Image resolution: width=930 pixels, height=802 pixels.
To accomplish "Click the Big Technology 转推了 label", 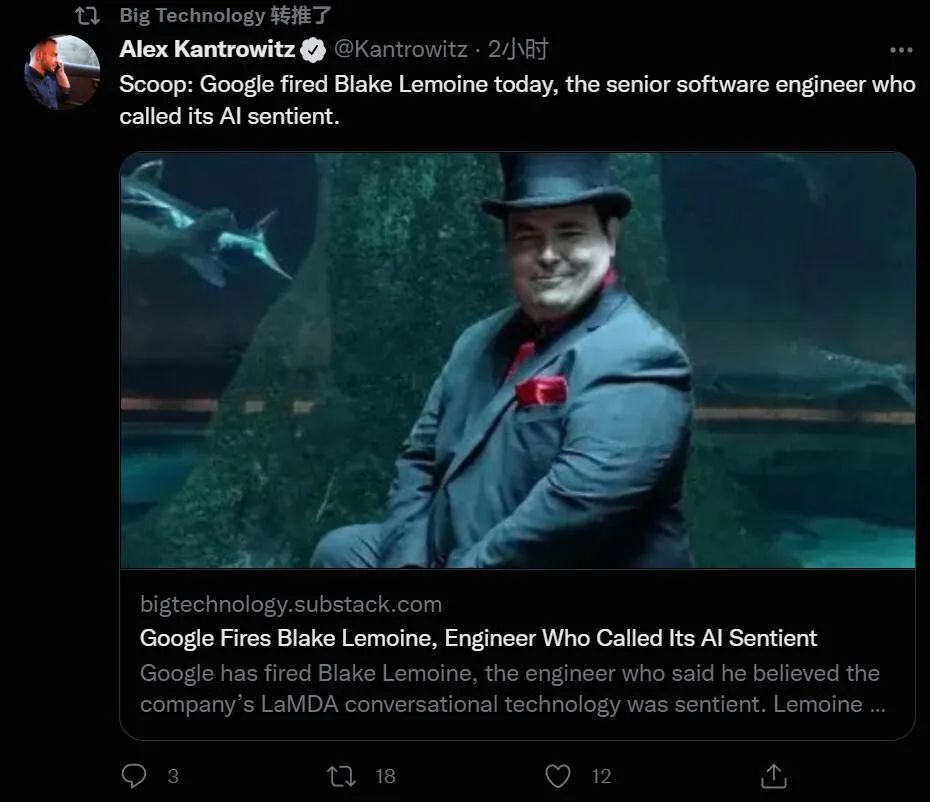I will pyautogui.click(x=226, y=15).
